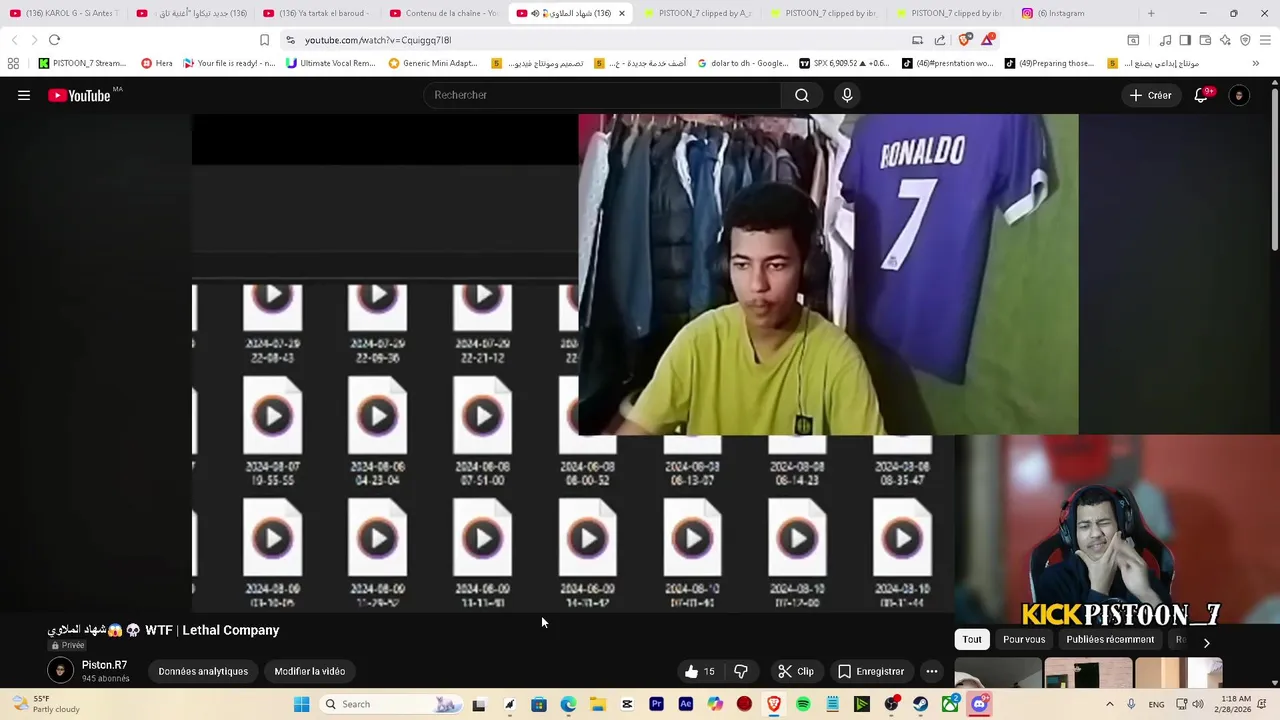
Task: Open Données analytiques for this video
Action: (x=203, y=671)
